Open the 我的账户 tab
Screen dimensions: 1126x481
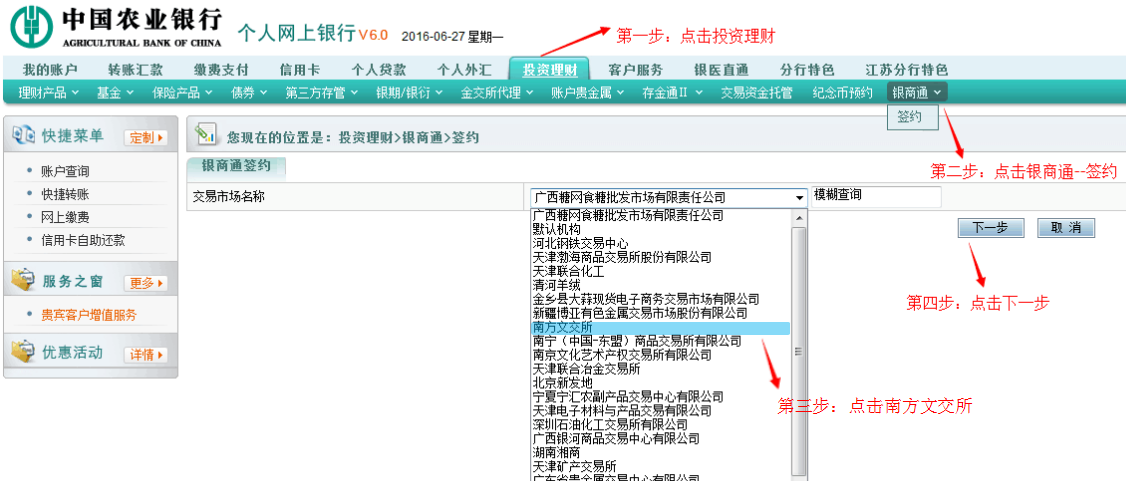[x=50, y=70]
